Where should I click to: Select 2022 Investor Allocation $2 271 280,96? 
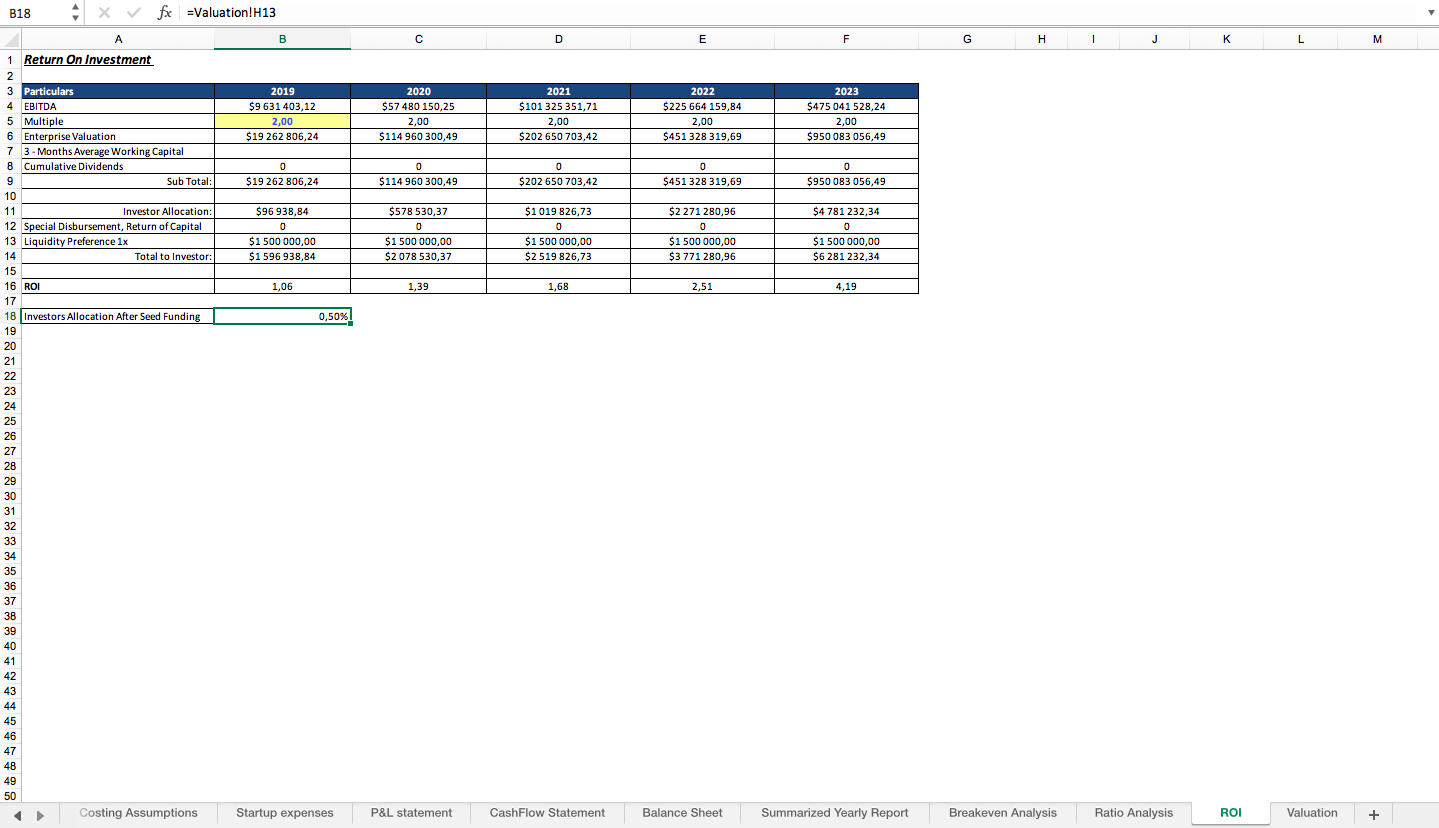pos(702,211)
